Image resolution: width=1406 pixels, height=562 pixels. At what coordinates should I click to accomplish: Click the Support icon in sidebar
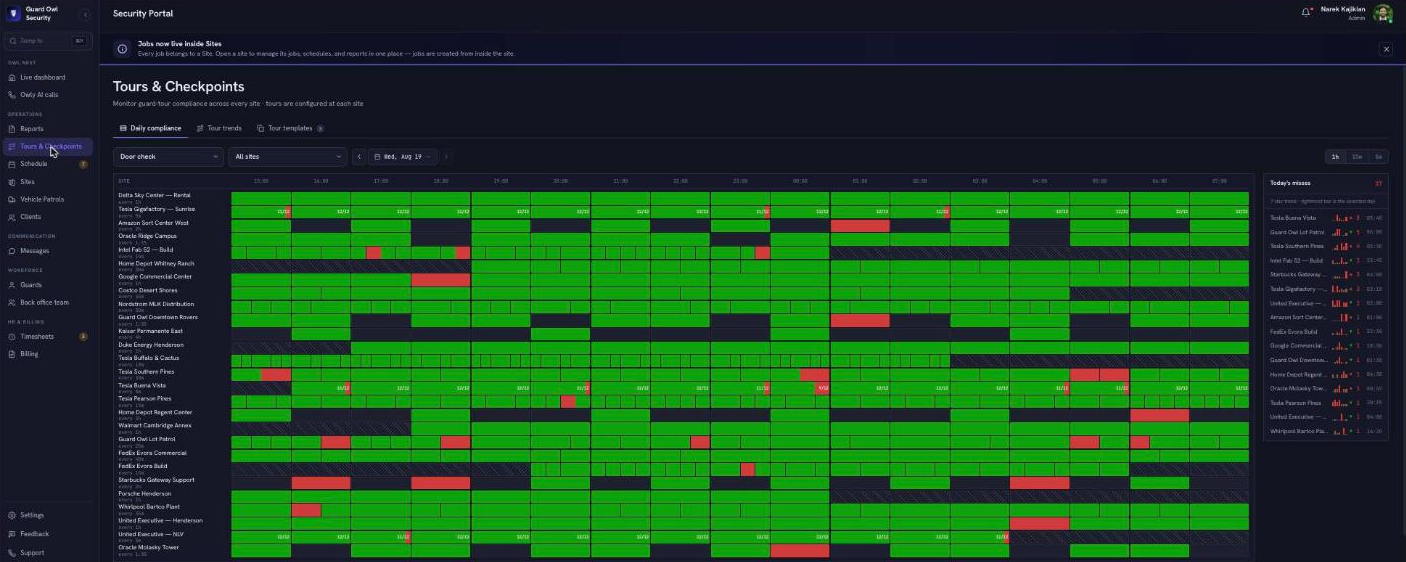(x=12, y=552)
